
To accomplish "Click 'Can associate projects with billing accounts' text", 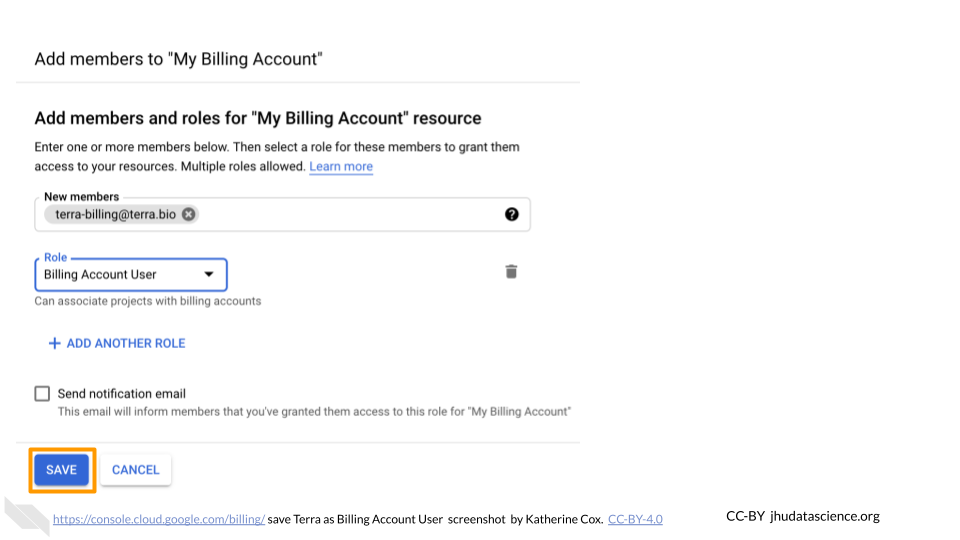I will [x=148, y=301].
